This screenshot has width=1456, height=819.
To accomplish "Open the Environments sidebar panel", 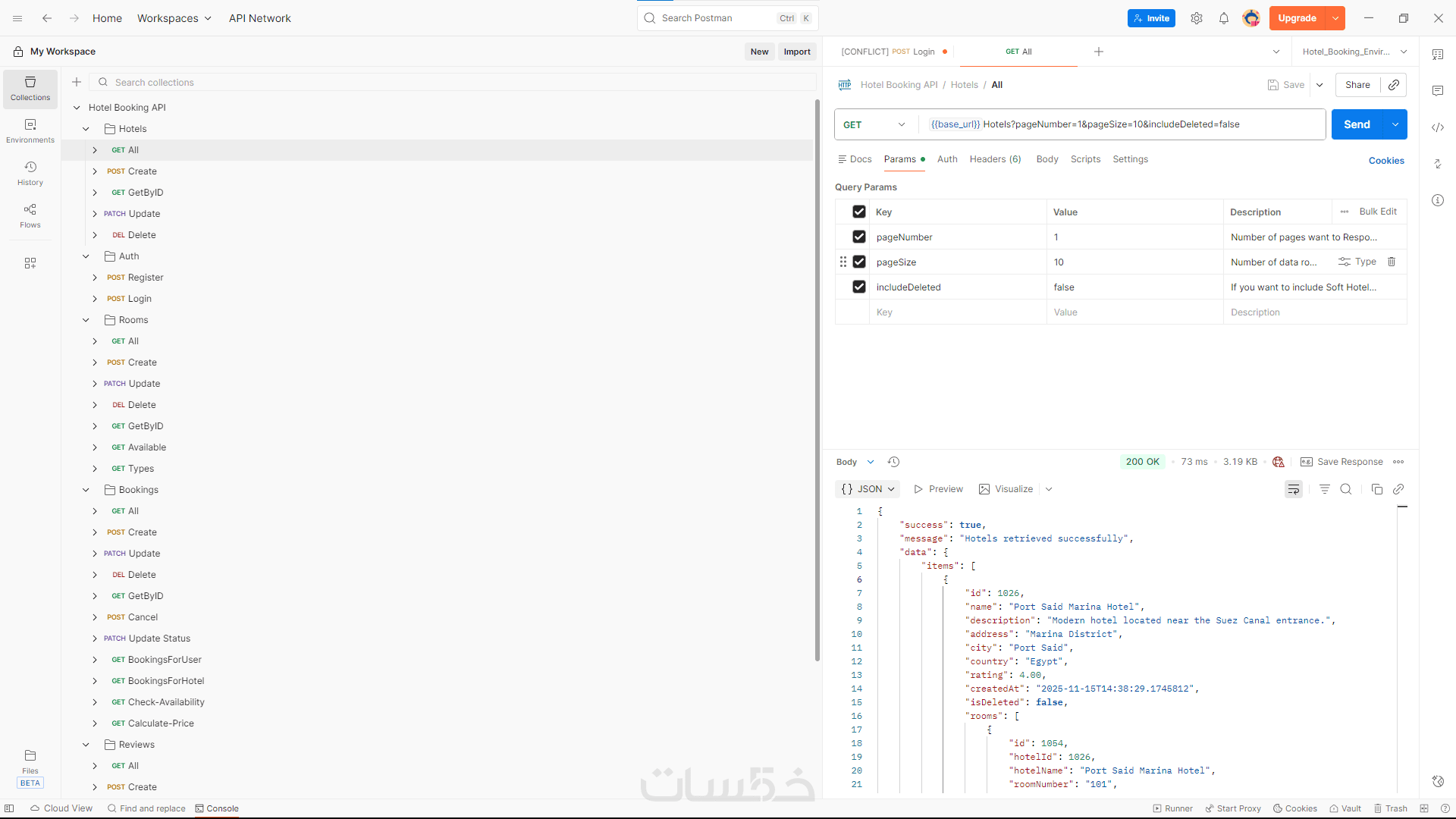I will [x=30, y=131].
